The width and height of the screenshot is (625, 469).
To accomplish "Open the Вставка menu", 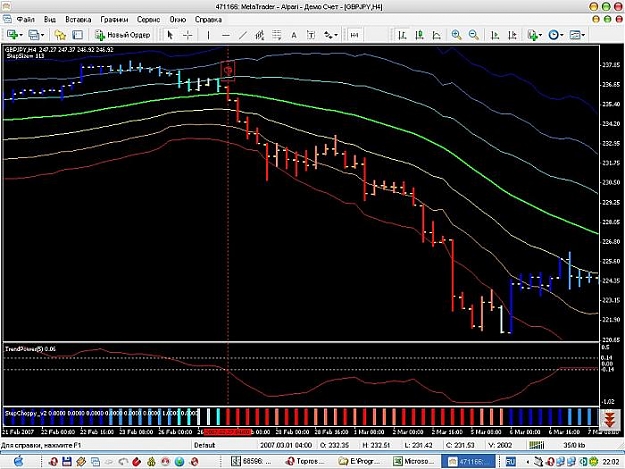I will pyautogui.click(x=78, y=19).
